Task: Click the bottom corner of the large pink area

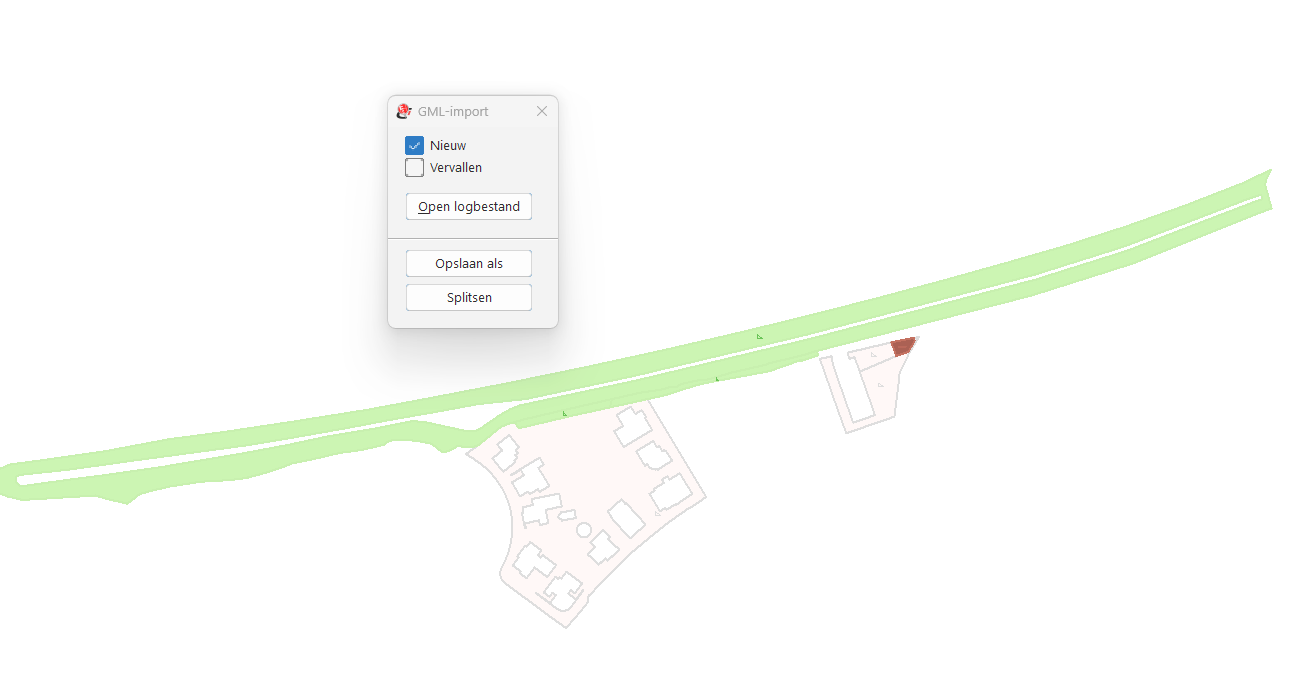Action: coord(567,624)
